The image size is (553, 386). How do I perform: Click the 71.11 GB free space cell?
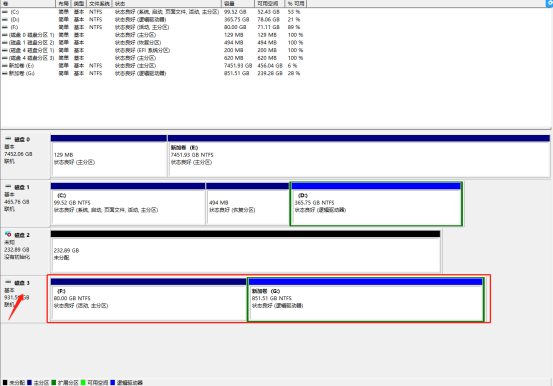(268, 27)
